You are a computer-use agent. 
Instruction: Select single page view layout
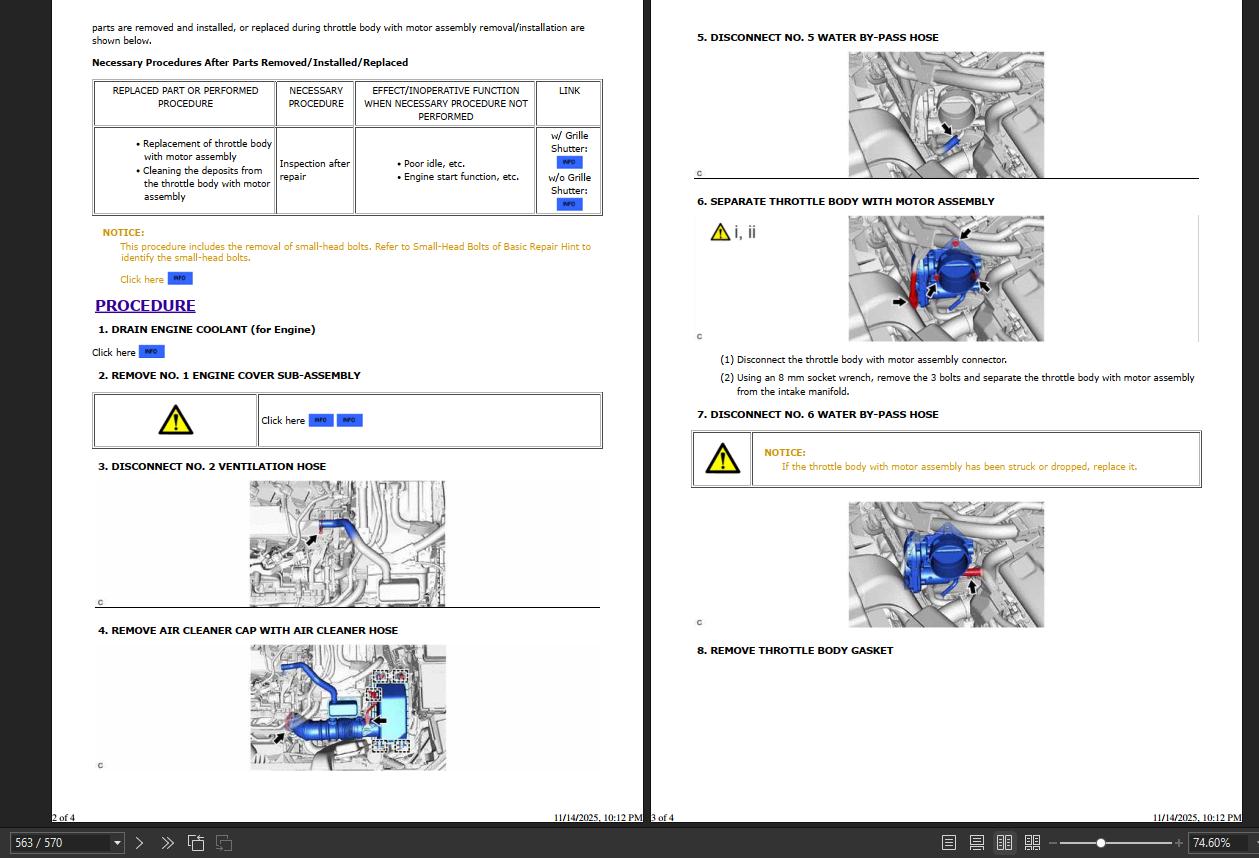pyautogui.click(x=949, y=843)
